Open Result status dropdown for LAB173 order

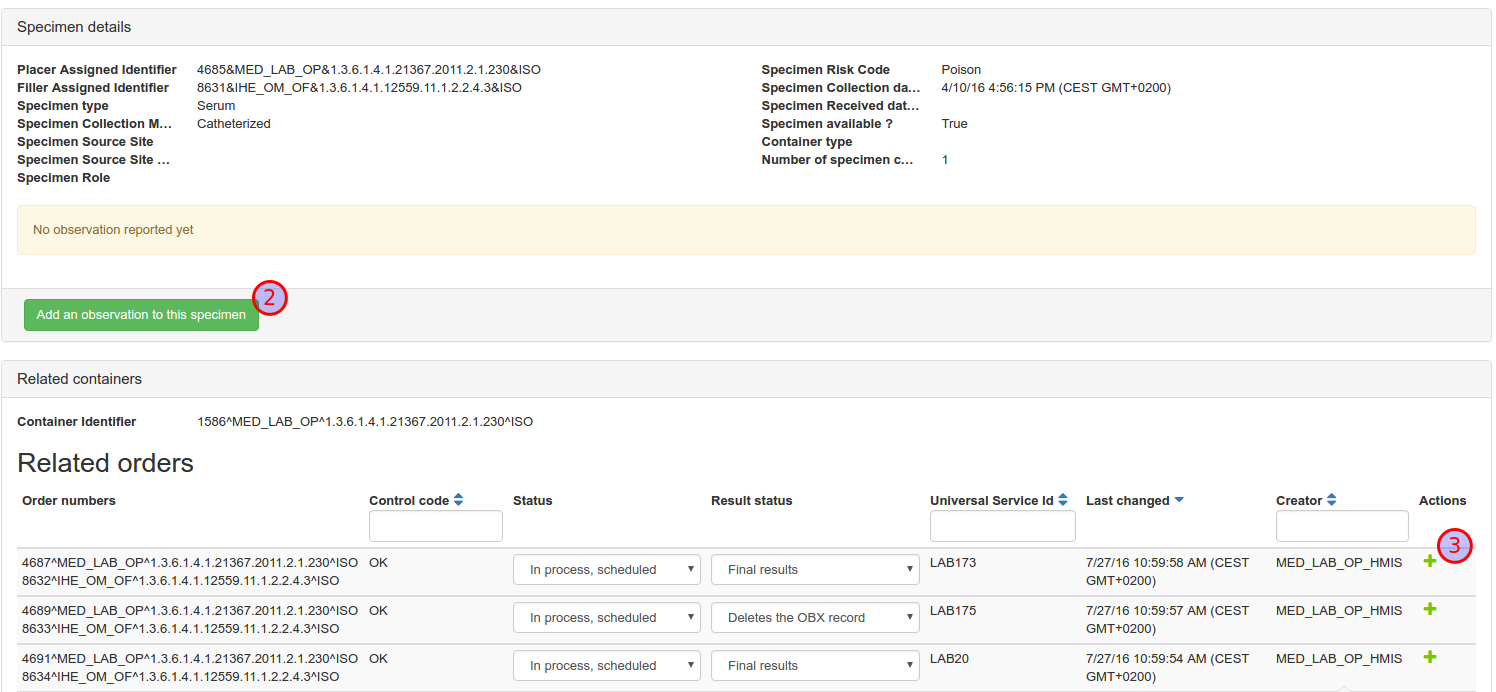click(x=814, y=570)
